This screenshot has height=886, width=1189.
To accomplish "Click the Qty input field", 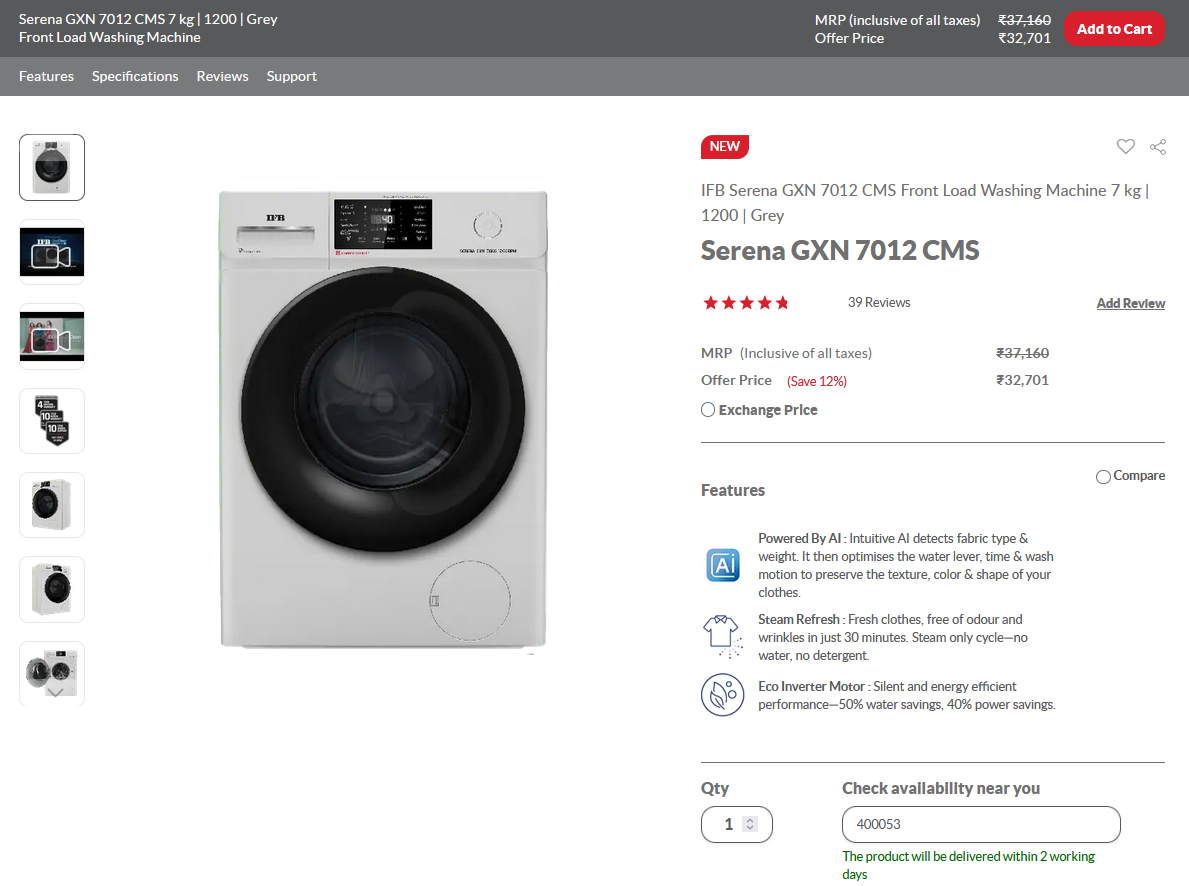I will [736, 825].
